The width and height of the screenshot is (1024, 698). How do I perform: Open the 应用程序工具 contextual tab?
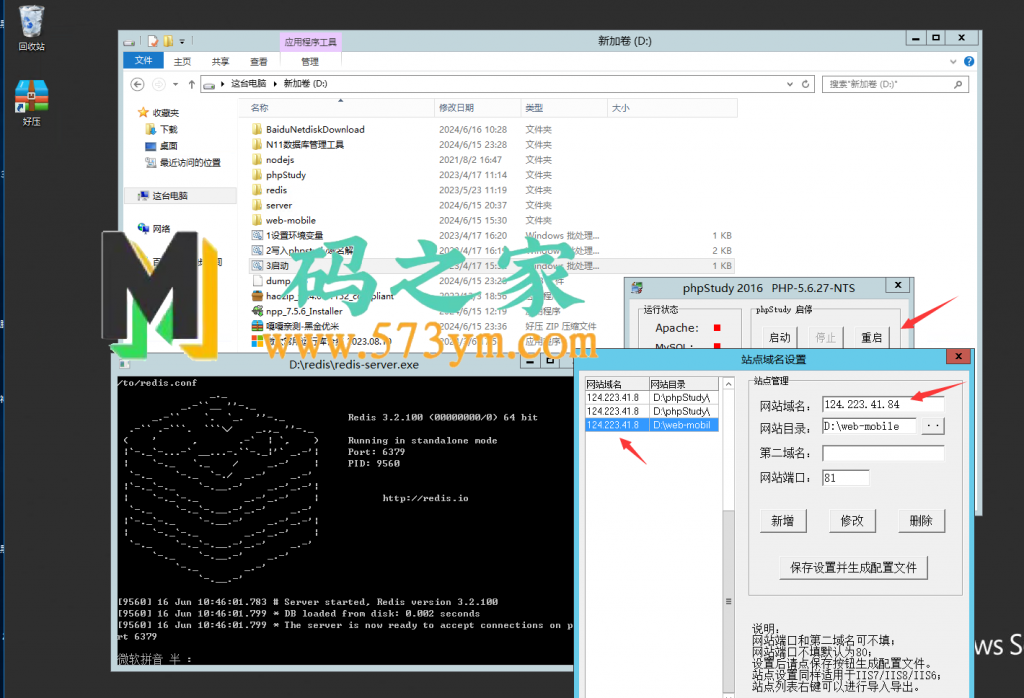coord(310,42)
